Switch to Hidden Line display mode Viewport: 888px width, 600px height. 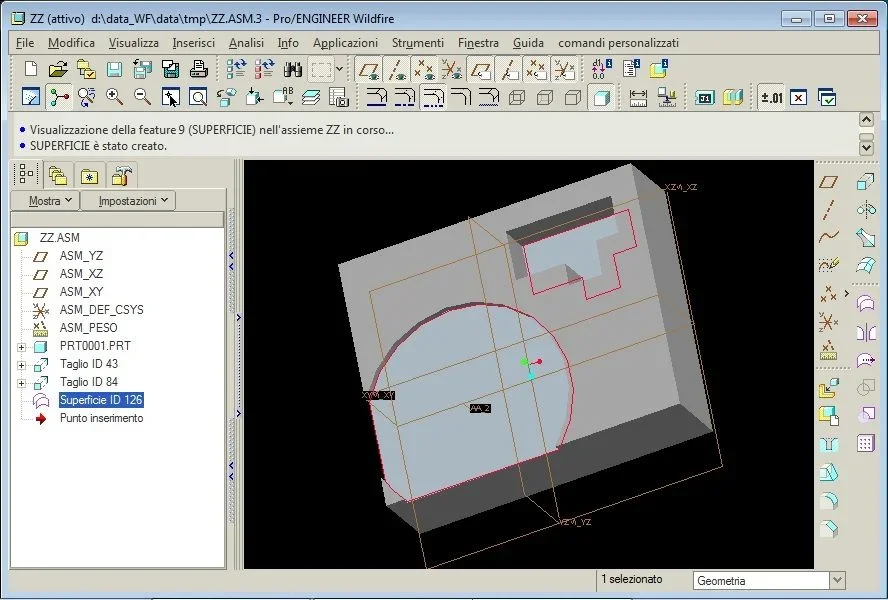545,97
